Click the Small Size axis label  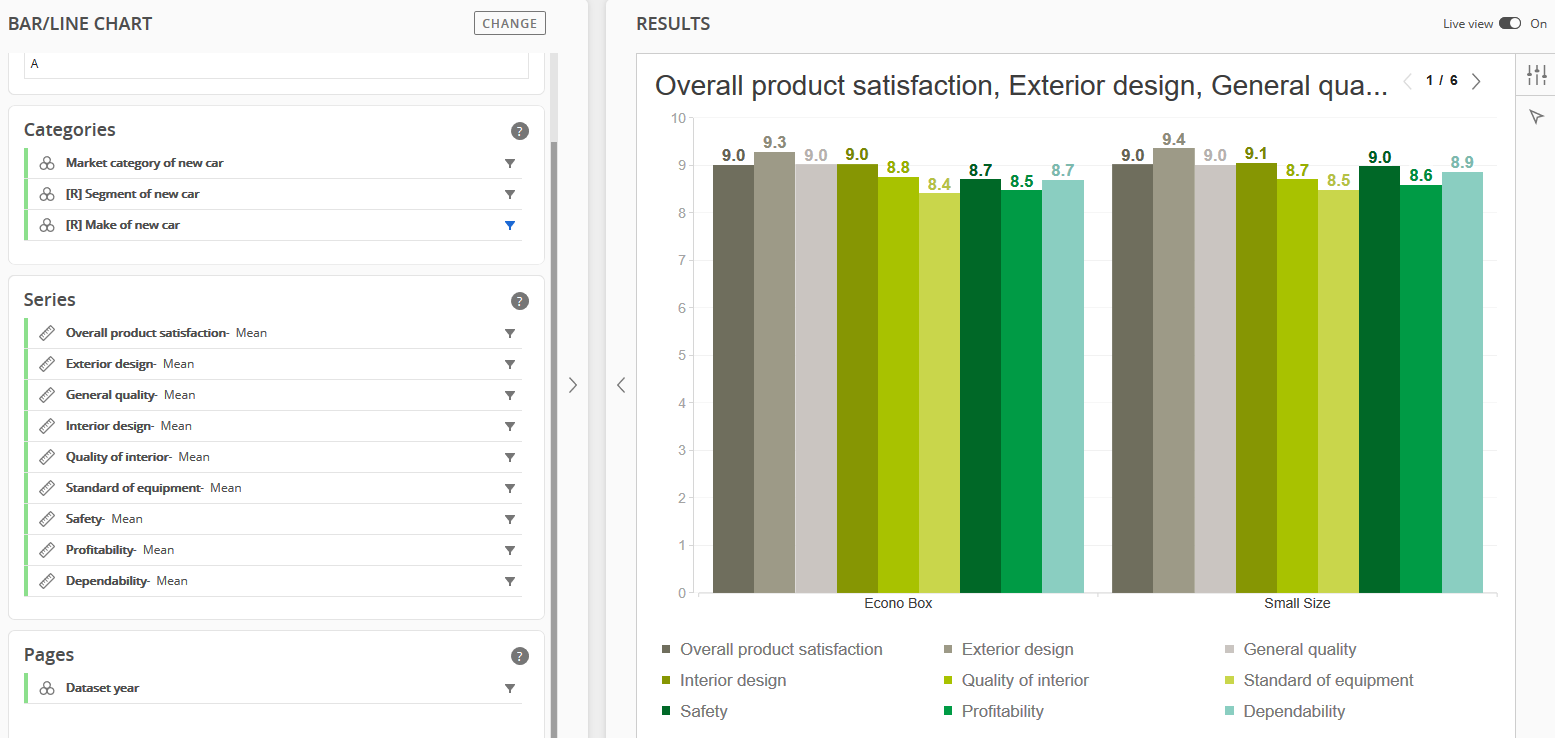(x=1297, y=604)
